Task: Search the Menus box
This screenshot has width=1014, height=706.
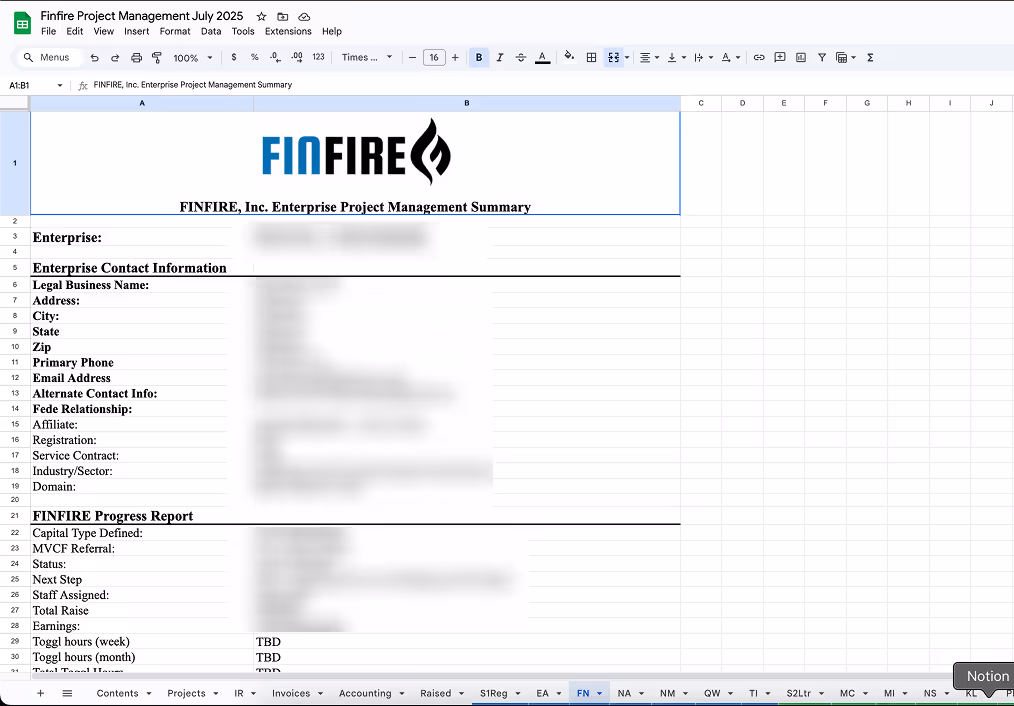Action: click(x=50, y=58)
